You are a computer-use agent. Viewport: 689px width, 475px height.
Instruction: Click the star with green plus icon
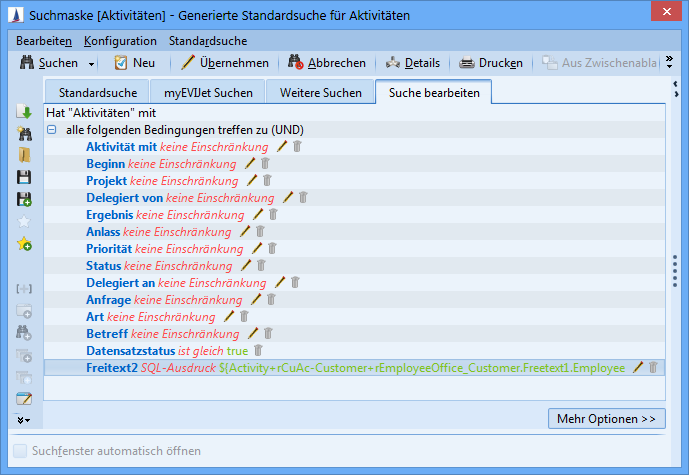25,244
